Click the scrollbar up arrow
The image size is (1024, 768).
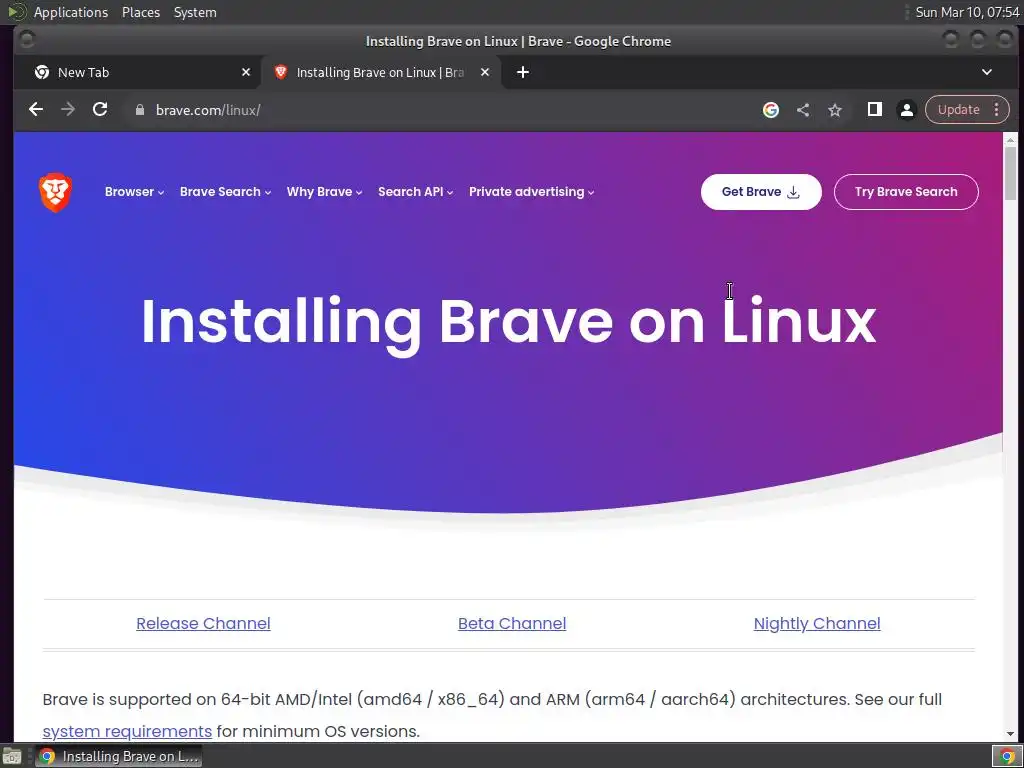[1010, 140]
